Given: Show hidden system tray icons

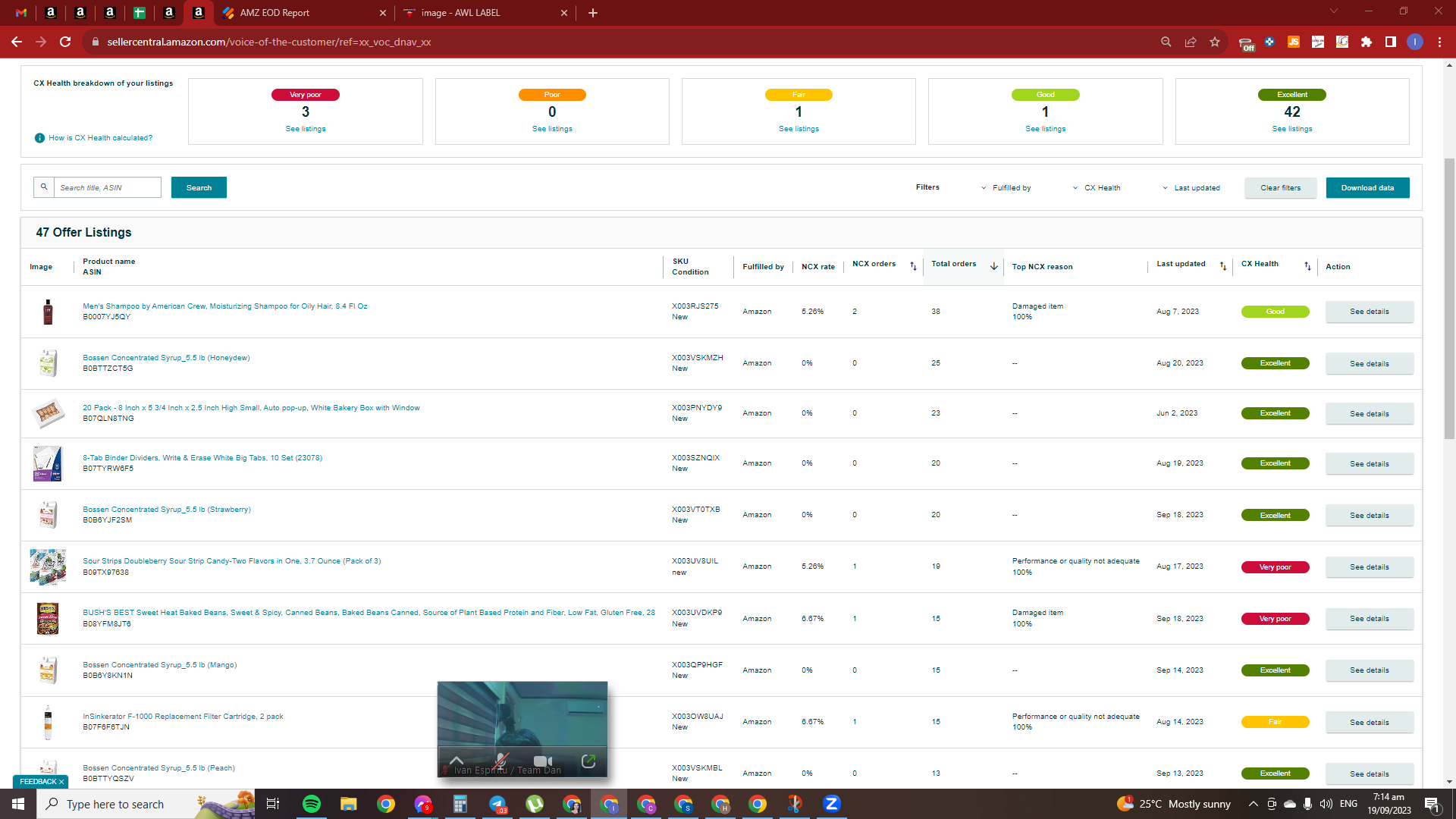Looking at the screenshot, I should (1254, 804).
